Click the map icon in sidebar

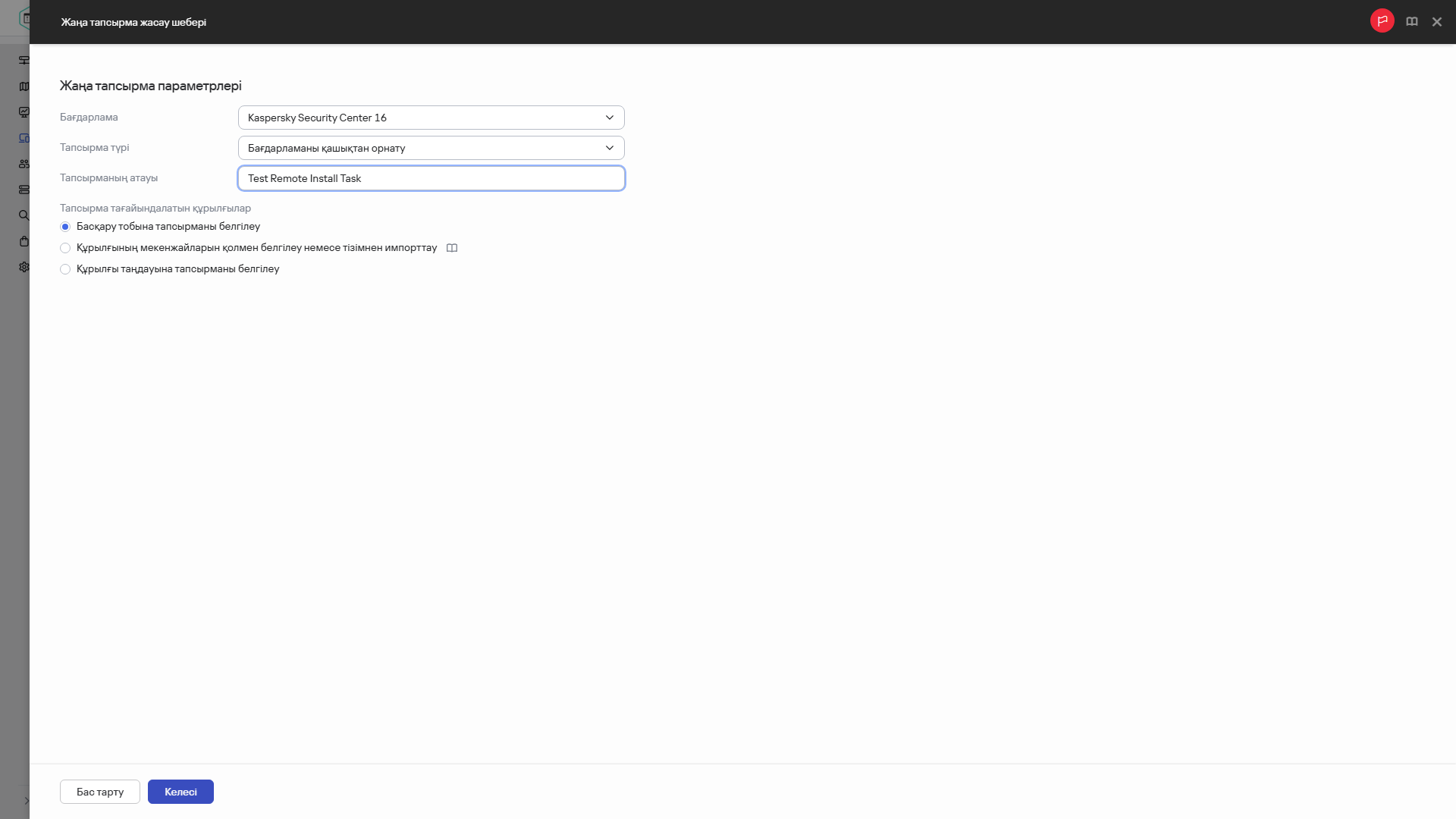point(24,86)
